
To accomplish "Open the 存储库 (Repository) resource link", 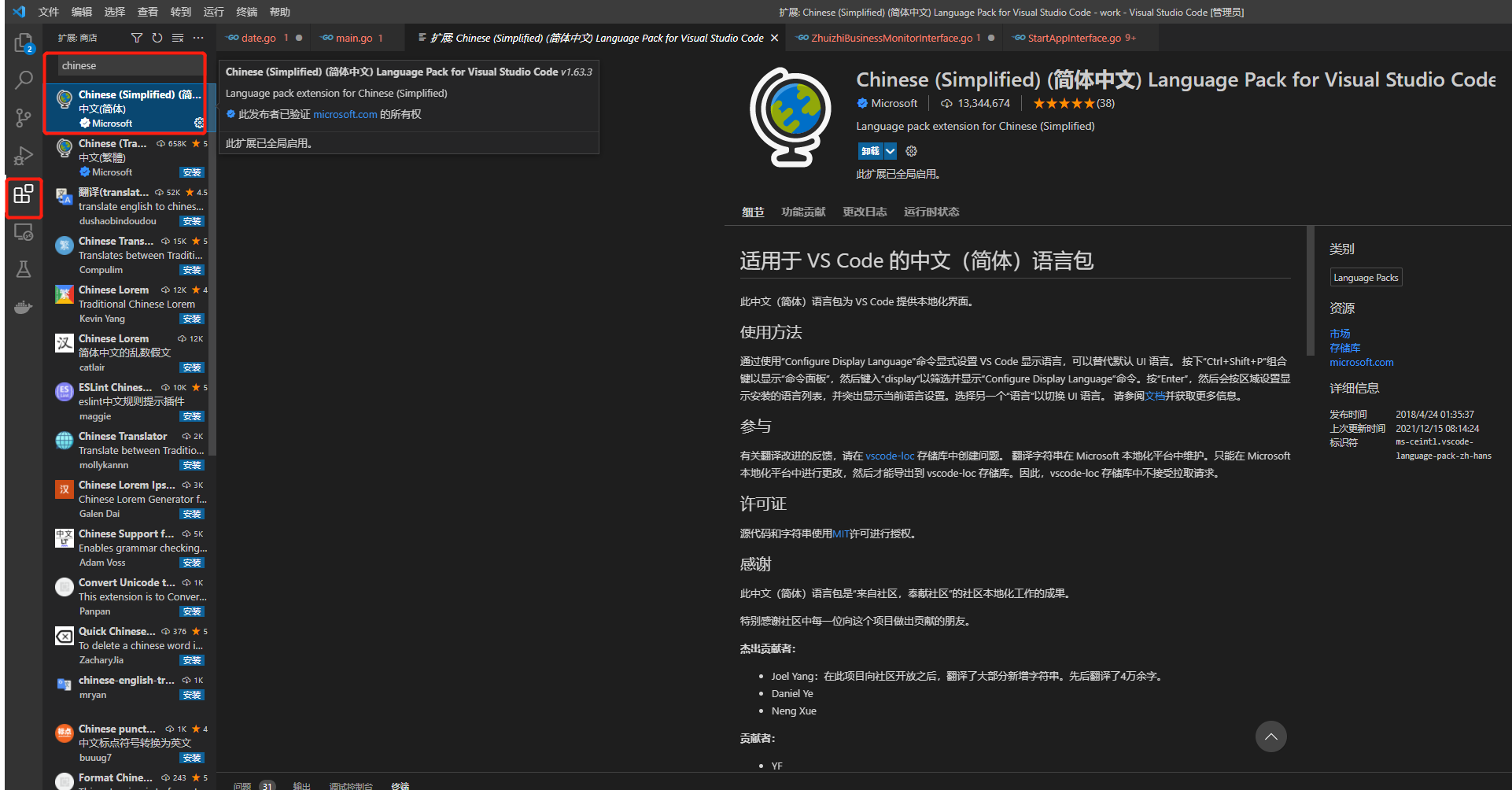I will click(1345, 348).
